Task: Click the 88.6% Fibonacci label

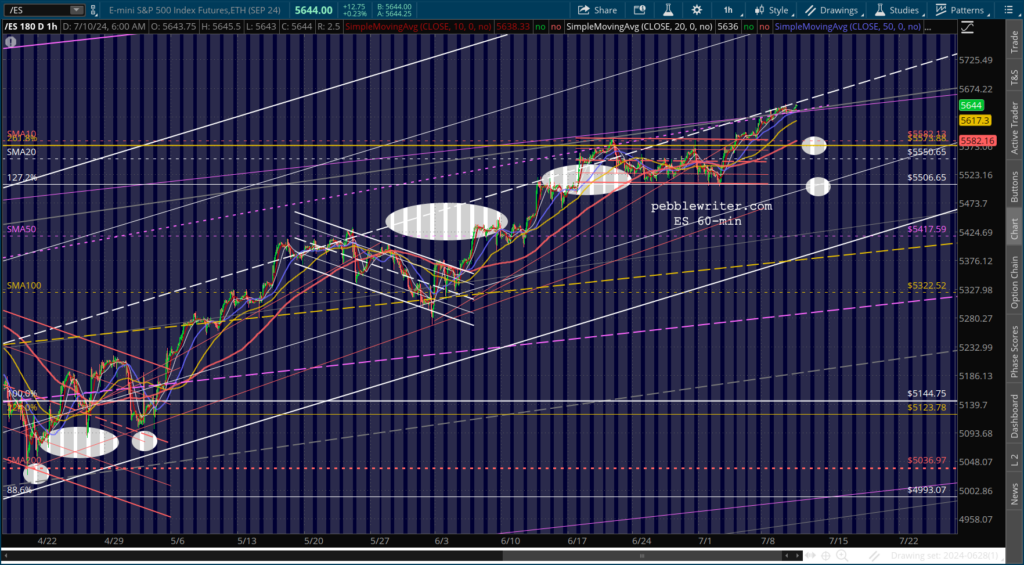Action: point(19,490)
